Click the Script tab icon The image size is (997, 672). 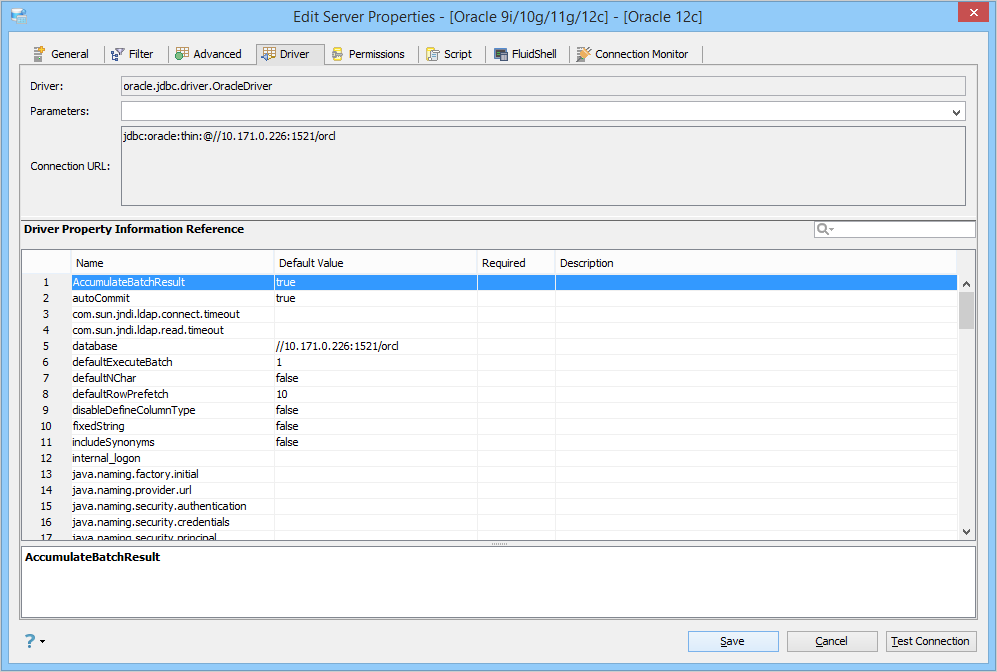[x=433, y=54]
